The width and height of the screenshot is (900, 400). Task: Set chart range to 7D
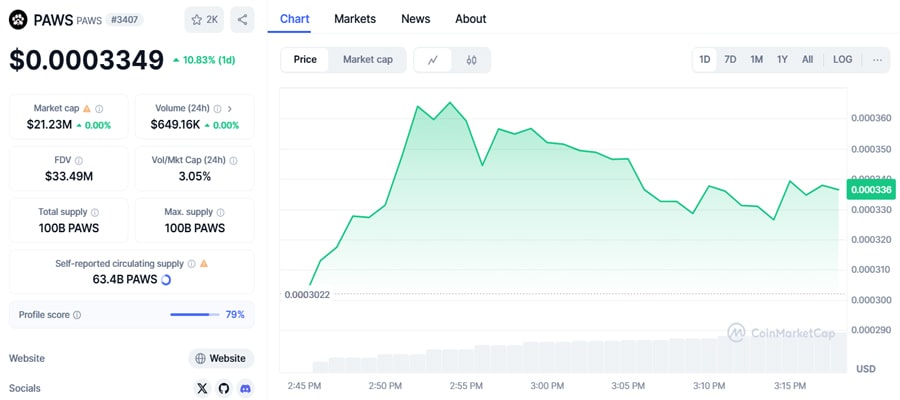[x=730, y=60]
